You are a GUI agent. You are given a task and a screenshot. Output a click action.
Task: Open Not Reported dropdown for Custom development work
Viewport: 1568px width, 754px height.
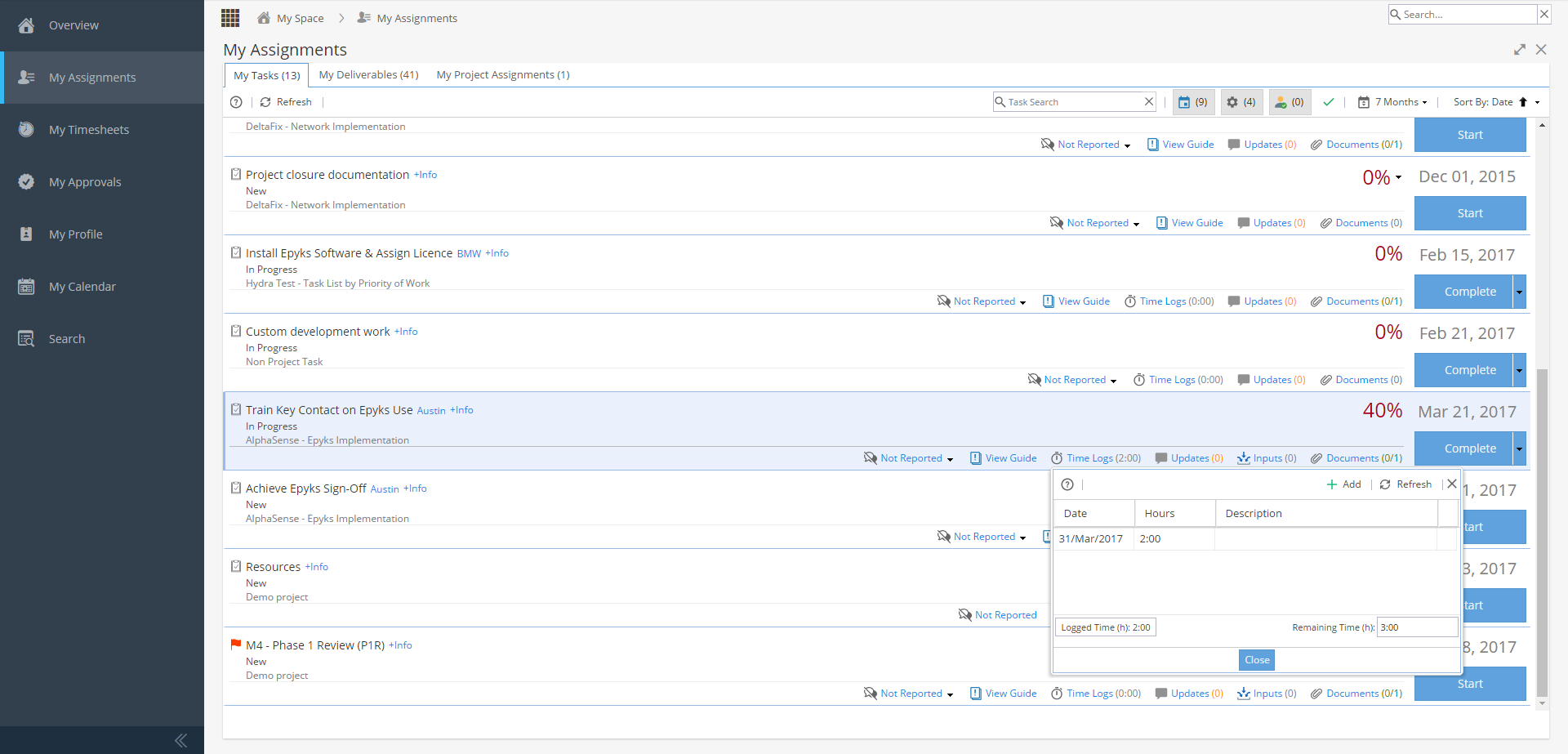pyautogui.click(x=1072, y=380)
